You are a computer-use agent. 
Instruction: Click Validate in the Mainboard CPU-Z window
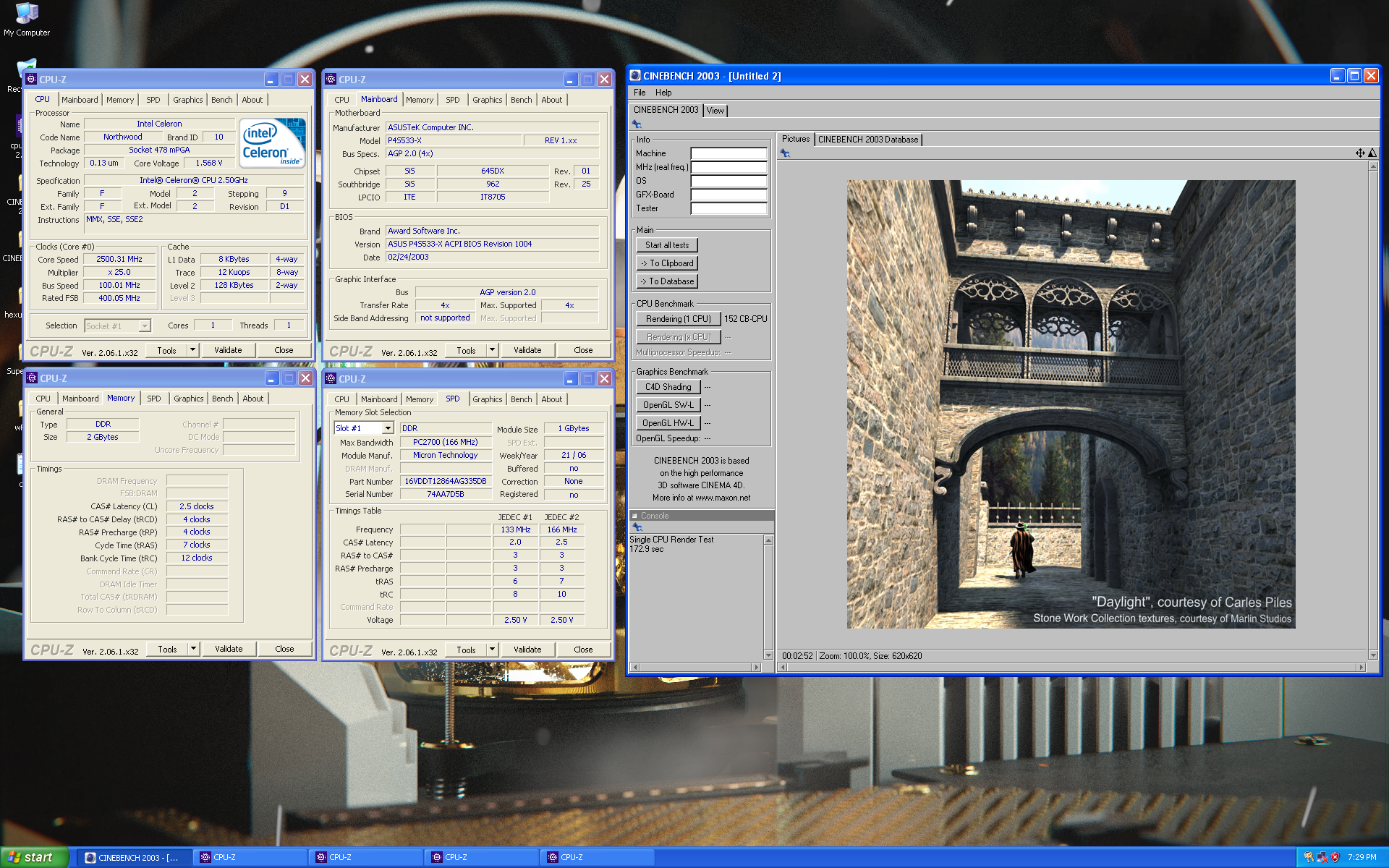[527, 350]
